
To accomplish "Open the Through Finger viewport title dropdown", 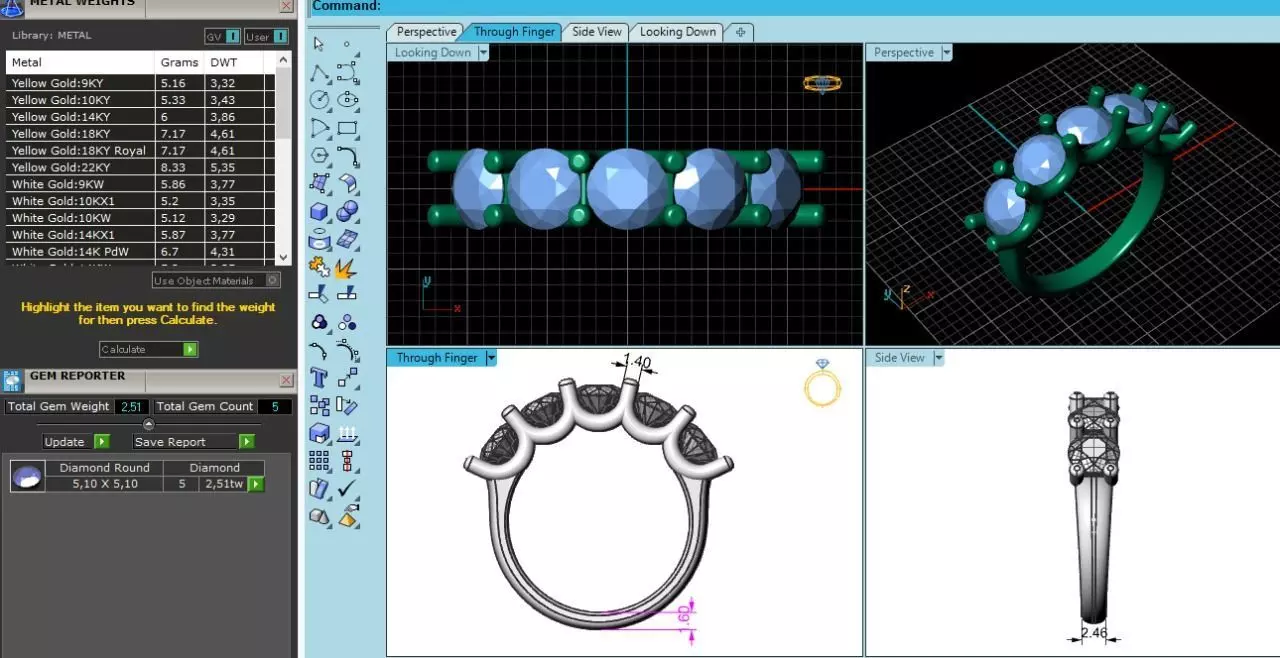I will point(491,358).
